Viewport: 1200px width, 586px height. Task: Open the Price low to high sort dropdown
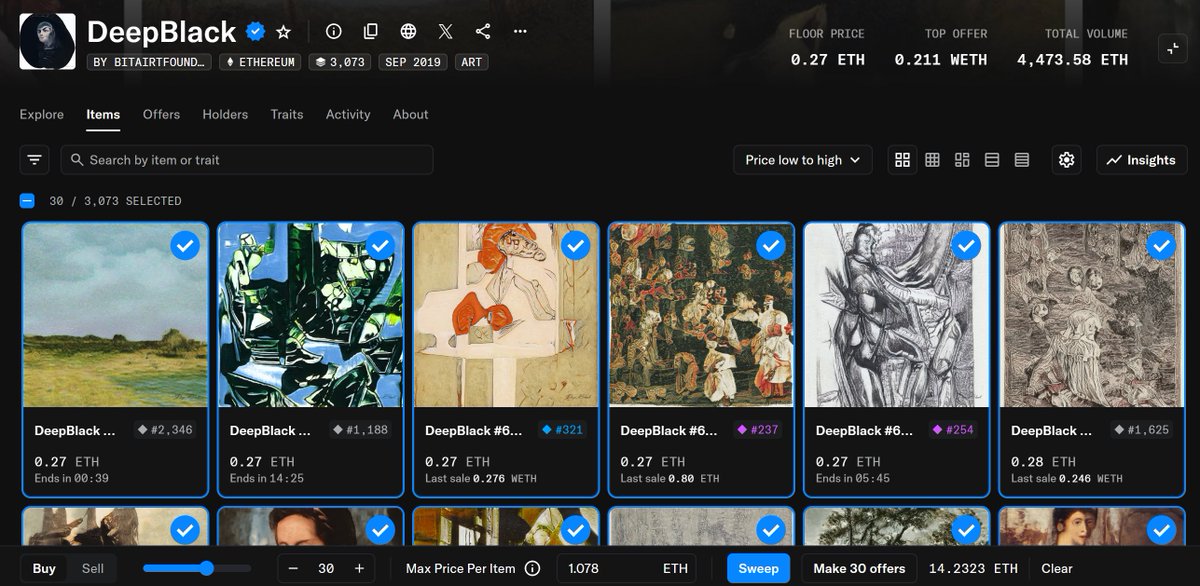coord(803,160)
